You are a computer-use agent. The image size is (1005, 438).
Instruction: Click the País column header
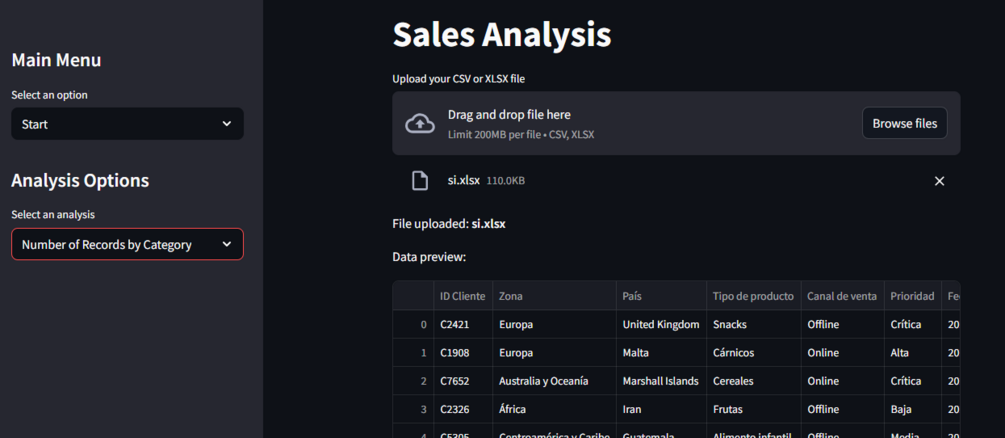click(632, 296)
